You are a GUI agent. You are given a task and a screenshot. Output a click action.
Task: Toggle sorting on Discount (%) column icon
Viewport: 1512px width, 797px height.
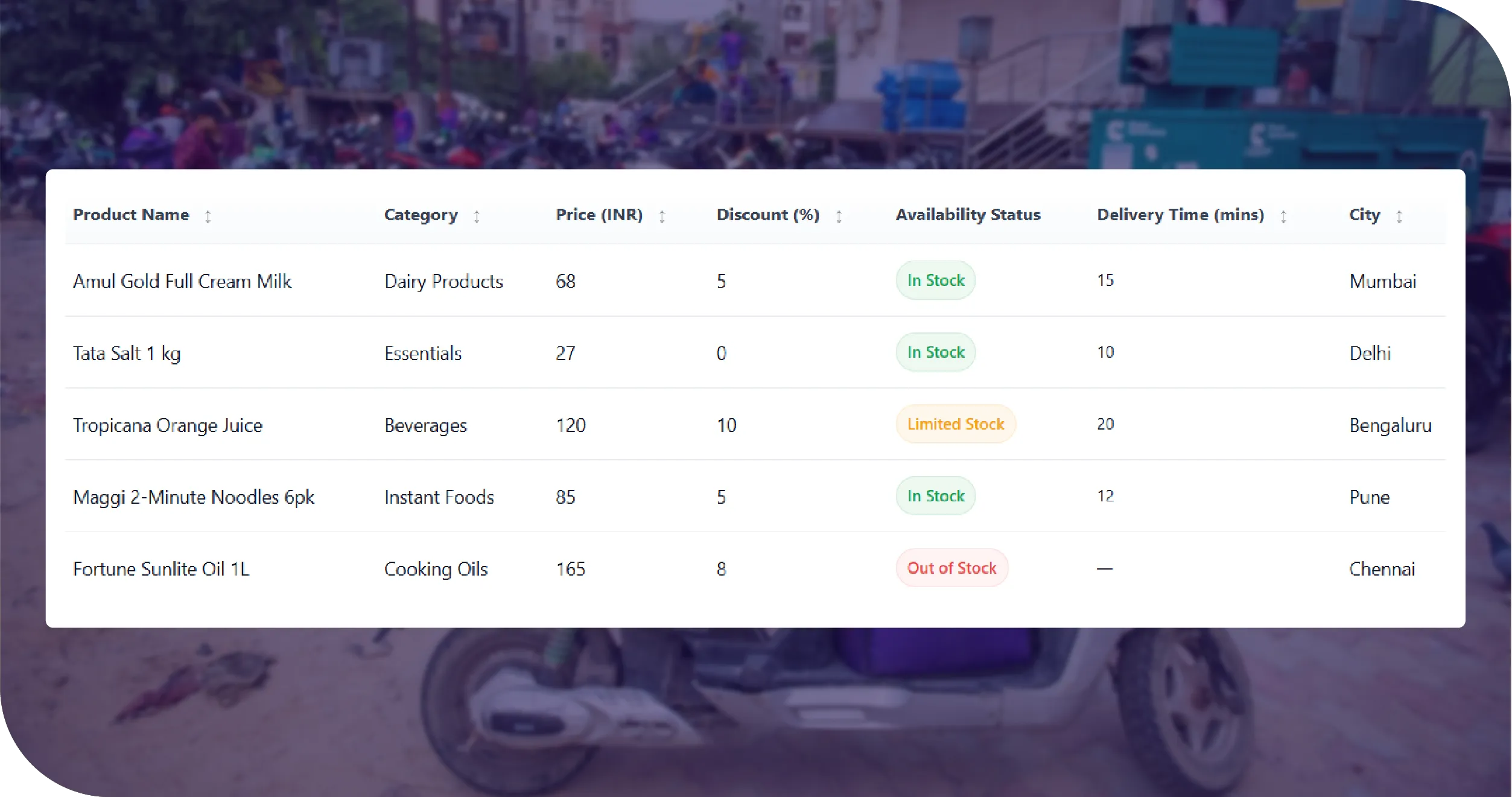pyautogui.click(x=839, y=216)
